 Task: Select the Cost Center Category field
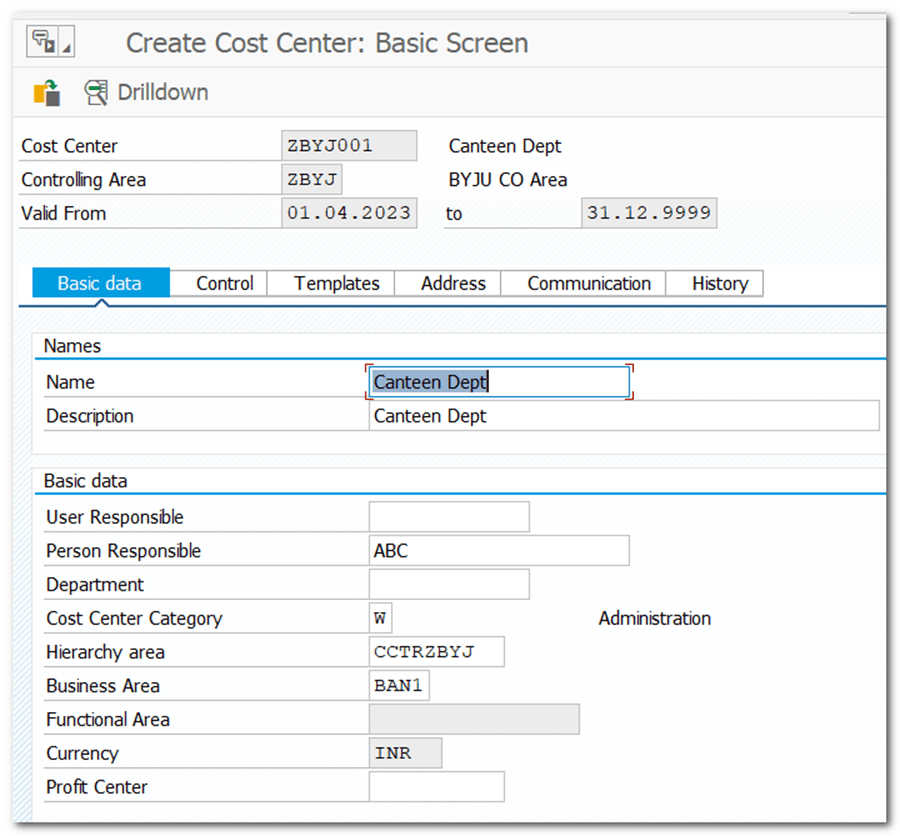(381, 618)
